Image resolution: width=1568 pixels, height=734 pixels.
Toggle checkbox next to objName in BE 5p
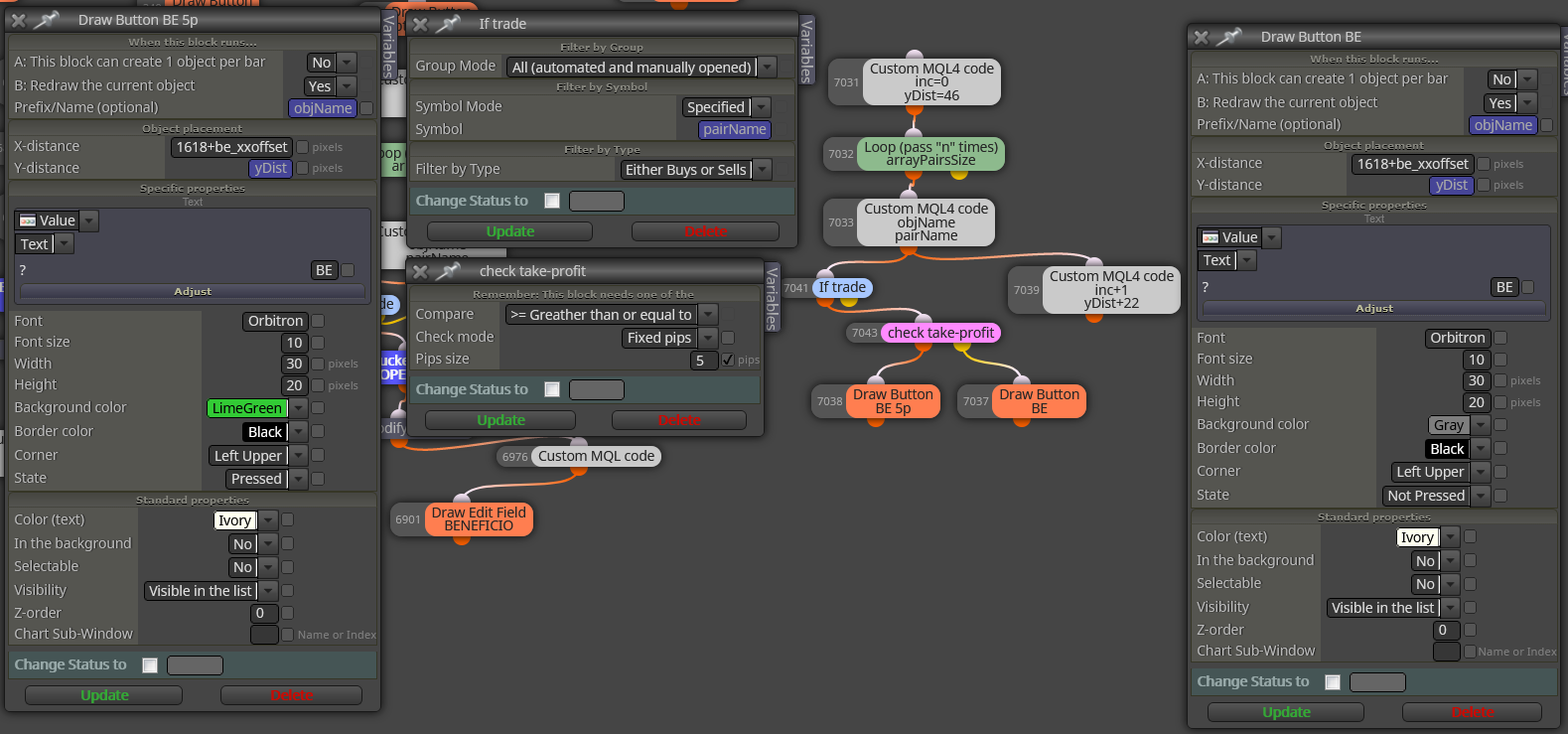(366, 108)
